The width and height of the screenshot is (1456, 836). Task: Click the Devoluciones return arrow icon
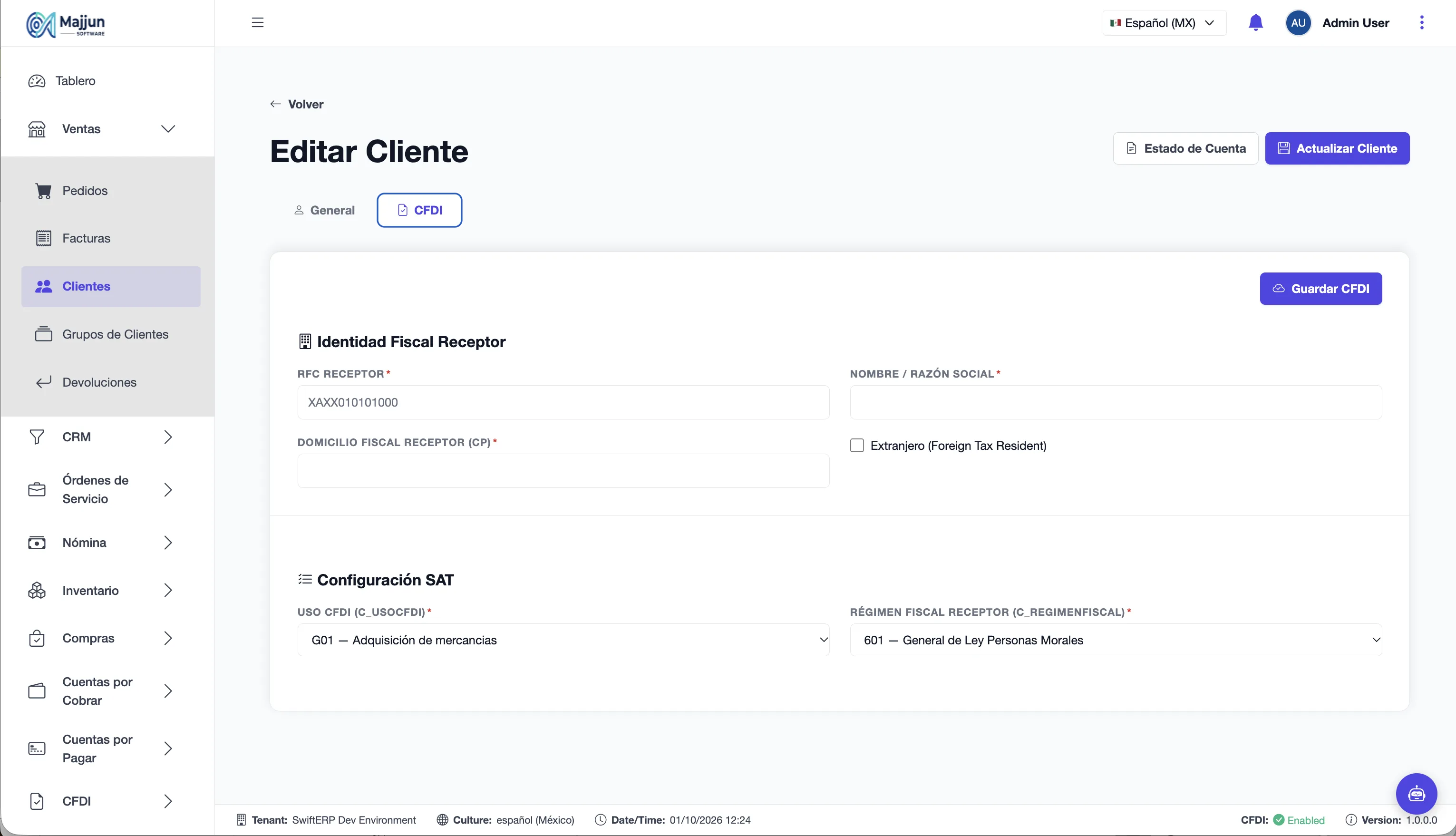coord(44,382)
